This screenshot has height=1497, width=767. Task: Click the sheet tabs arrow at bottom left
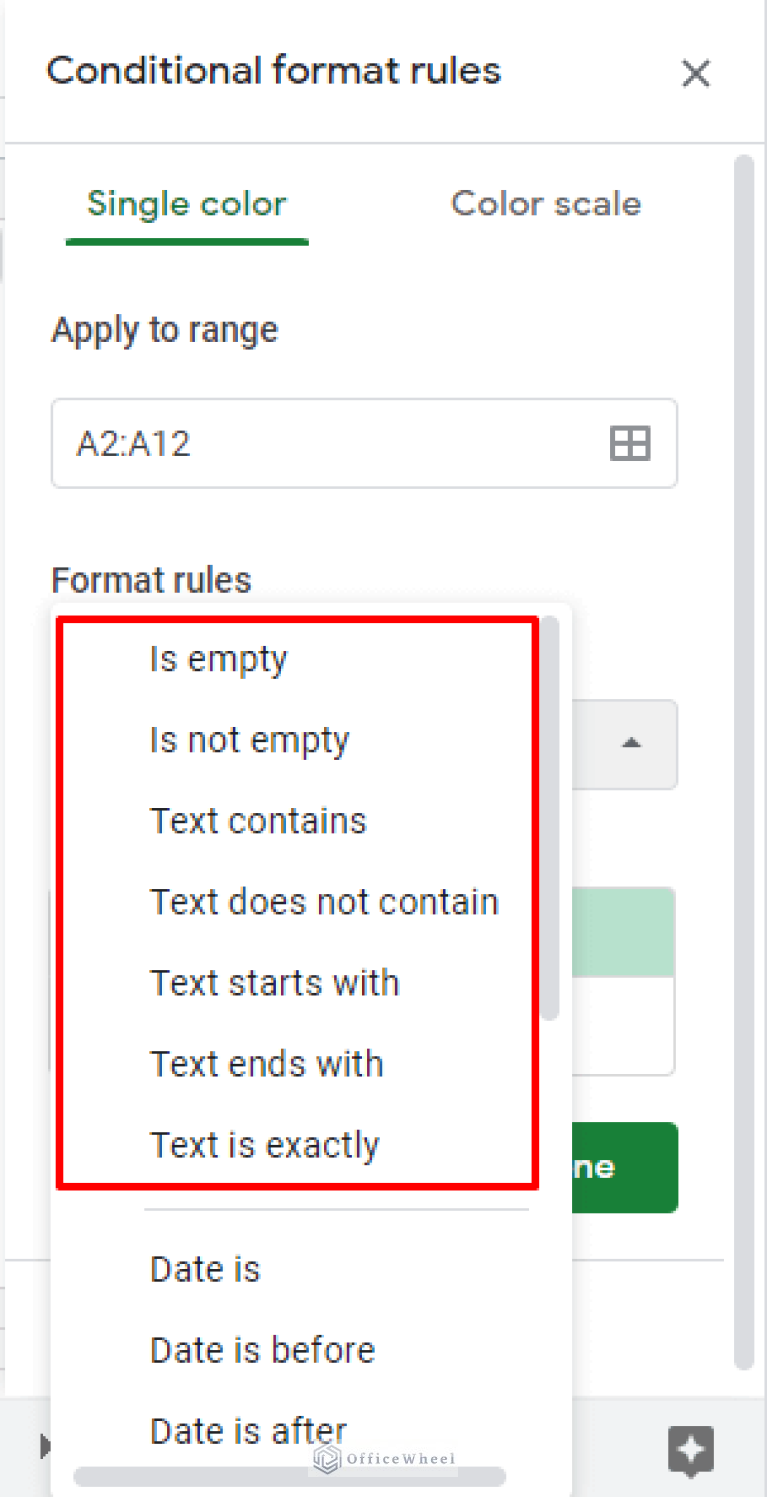(x=45, y=1445)
